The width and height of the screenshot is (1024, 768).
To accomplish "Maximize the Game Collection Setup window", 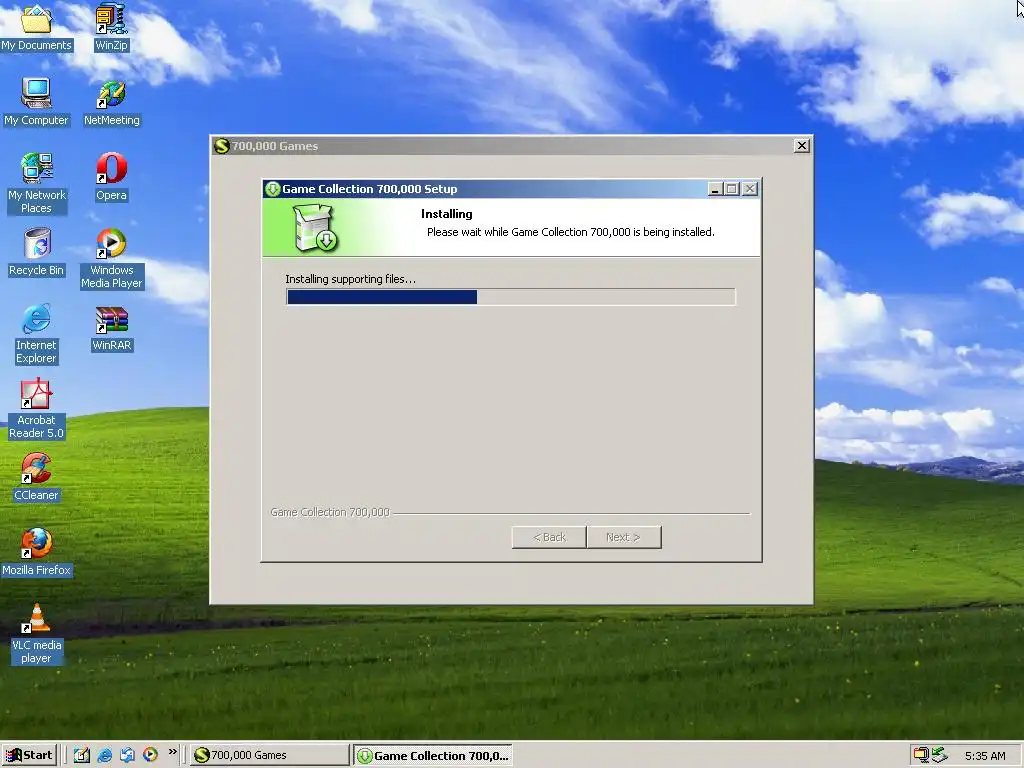I will [x=732, y=189].
